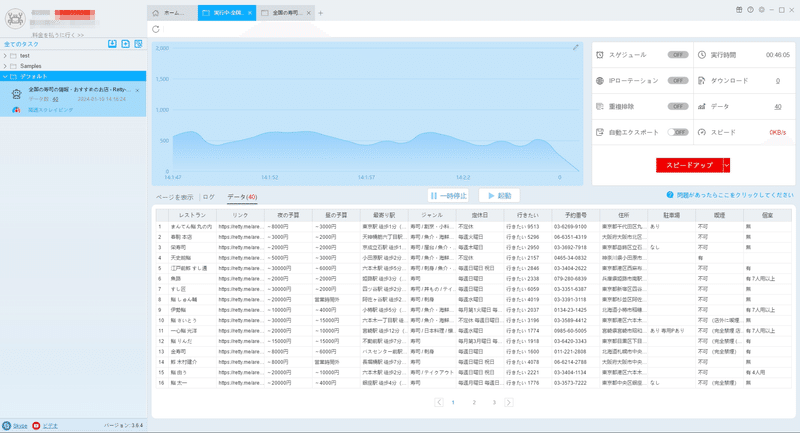Click the 予約番号 column header
Screen dimensions: 800x433
pos(576,215)
